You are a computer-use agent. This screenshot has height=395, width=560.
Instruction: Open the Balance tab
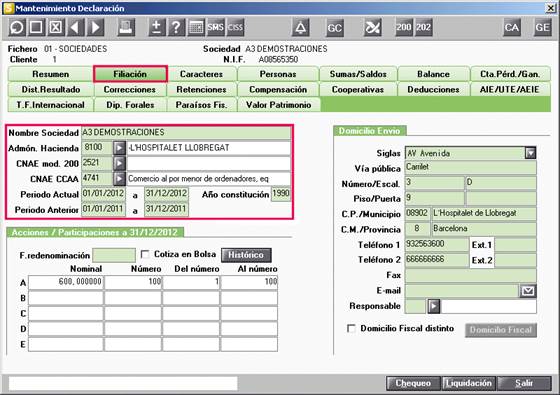tap(434, 74)
